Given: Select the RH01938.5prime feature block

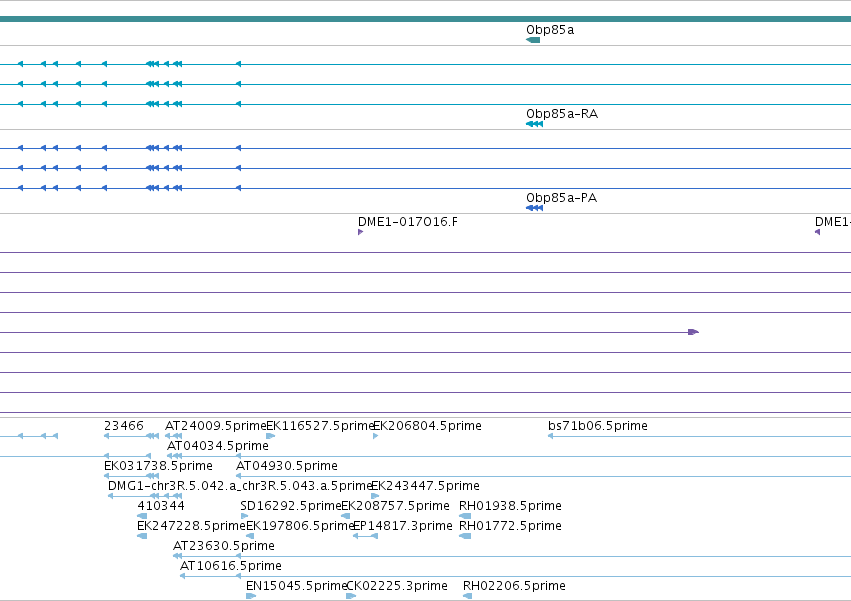Looking at the screenshot, I should (465, 516).
